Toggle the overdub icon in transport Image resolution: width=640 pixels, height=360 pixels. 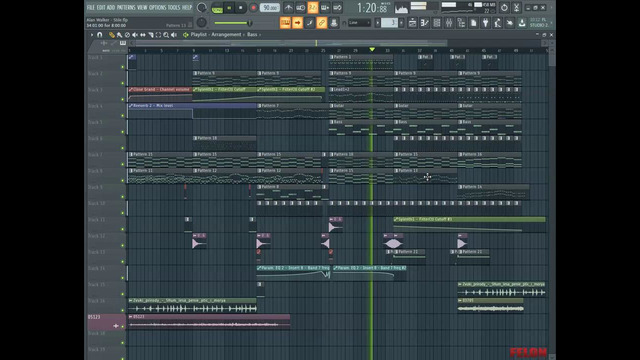click(x=325, y=8)
